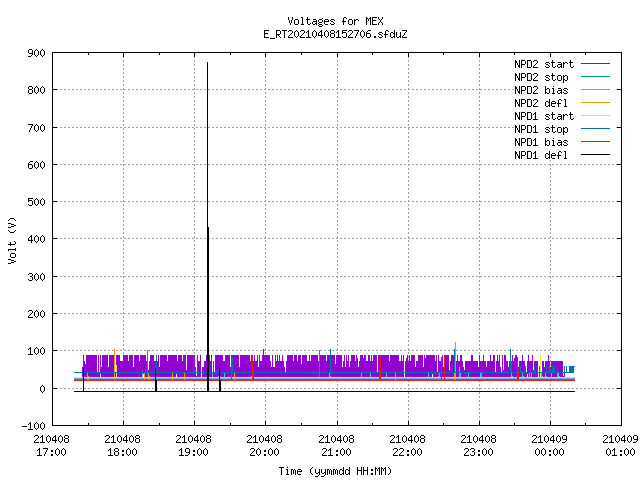Click the yellow NPD1 start legend line
The width and height of the screenshot is (640, 480).
pyautogui.click(x=595, y=116)
